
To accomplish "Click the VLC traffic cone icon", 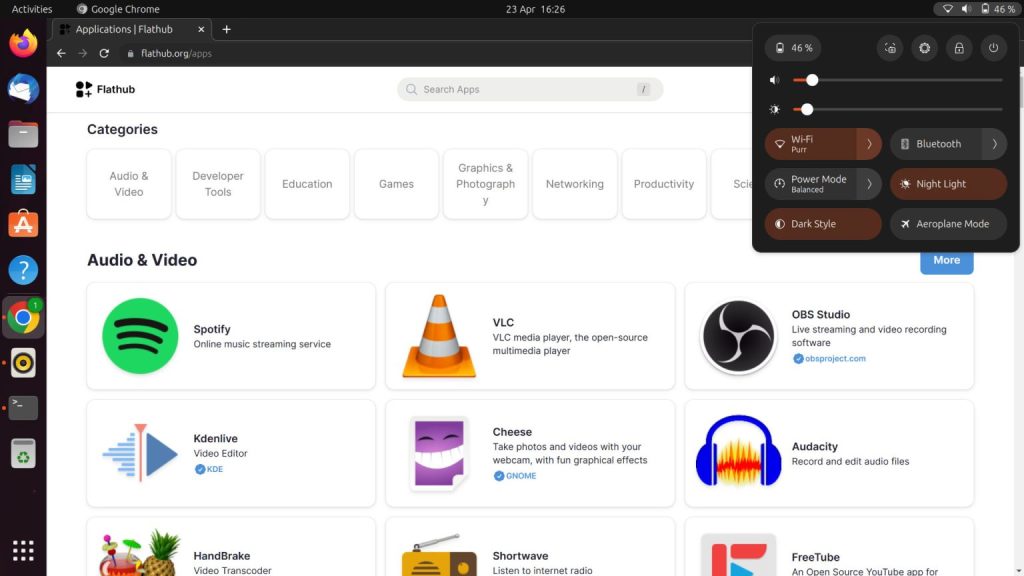I will pyautogui.click(x=438, y=336).
